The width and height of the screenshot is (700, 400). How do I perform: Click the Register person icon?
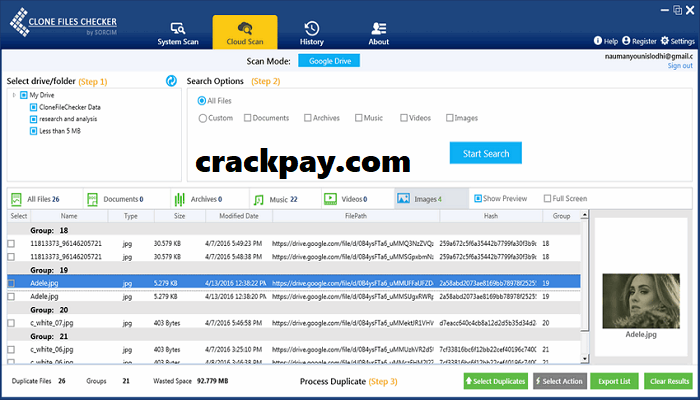[x=626, y=41]
